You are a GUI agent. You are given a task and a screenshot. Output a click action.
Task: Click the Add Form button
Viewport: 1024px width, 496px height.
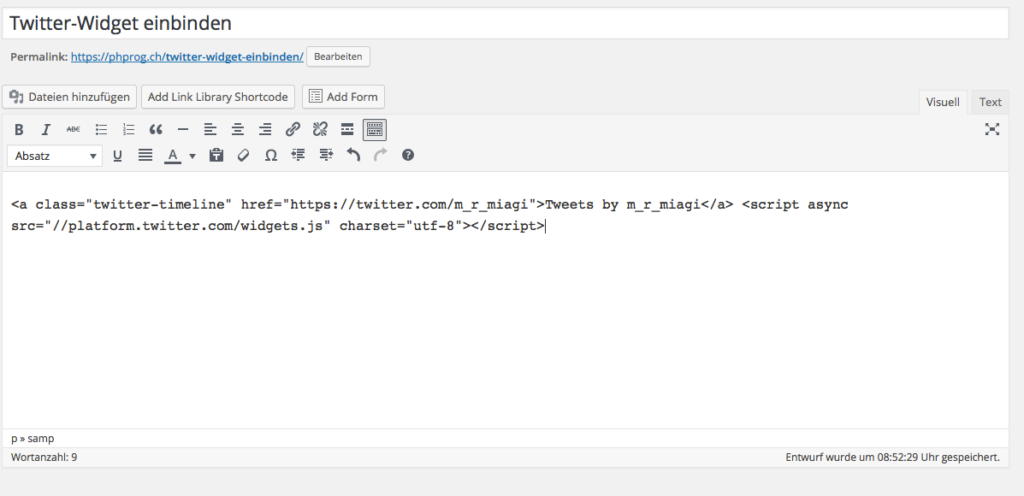(343, 97)
